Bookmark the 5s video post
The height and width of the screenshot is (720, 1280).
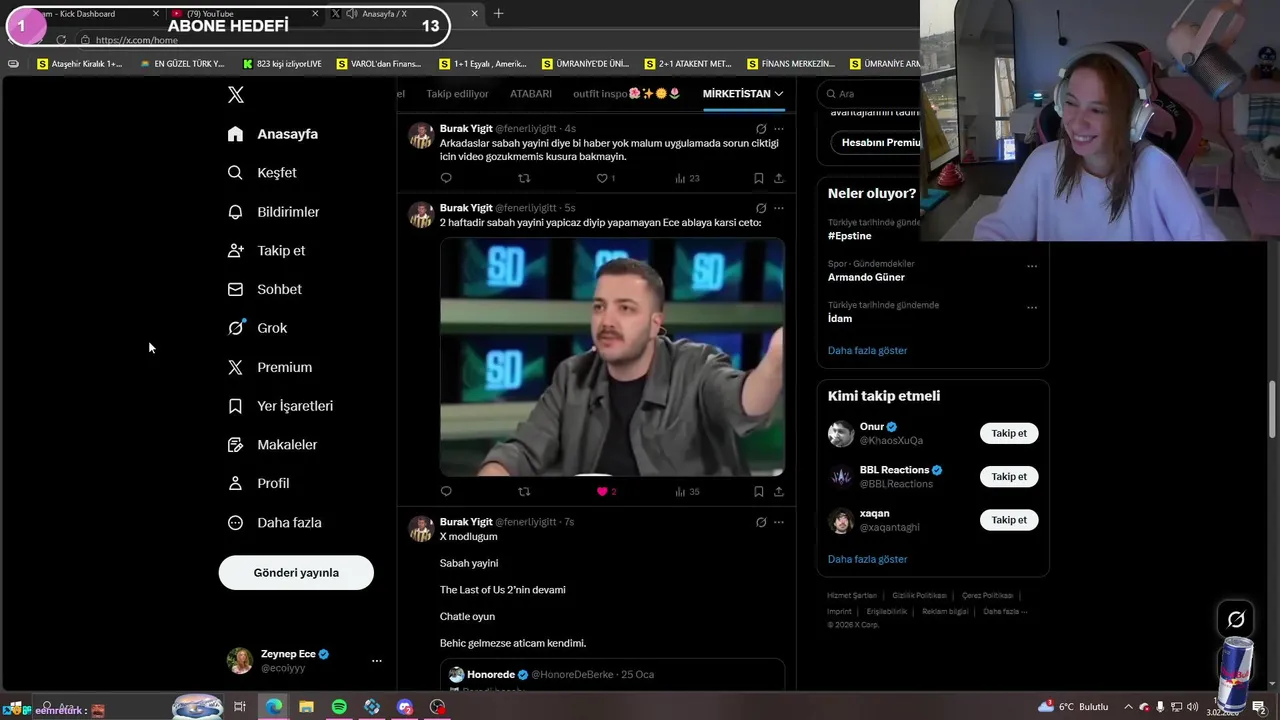click(x=759, y=491)
